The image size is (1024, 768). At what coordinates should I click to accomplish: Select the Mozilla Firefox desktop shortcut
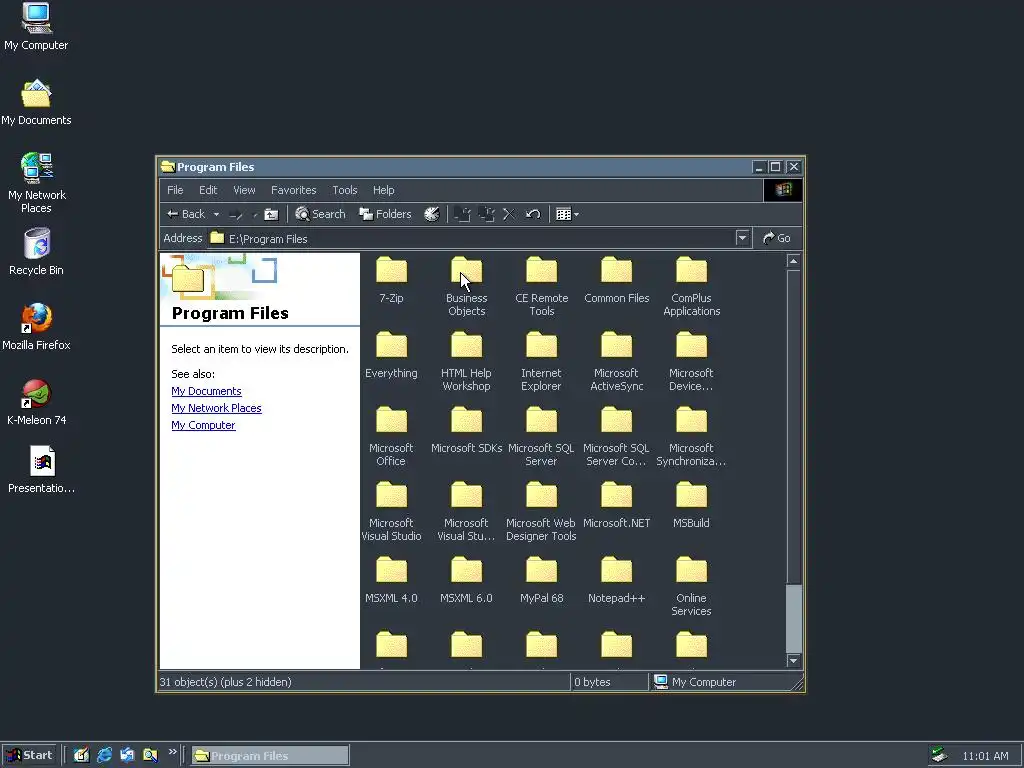(x=37, y=327)
